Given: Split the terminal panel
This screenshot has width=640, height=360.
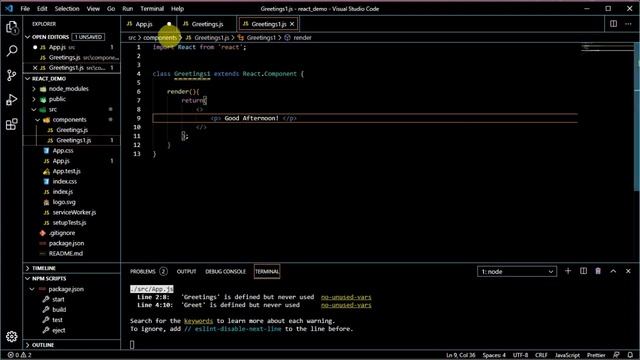Looking at the screenshot, I should point(583,271).
